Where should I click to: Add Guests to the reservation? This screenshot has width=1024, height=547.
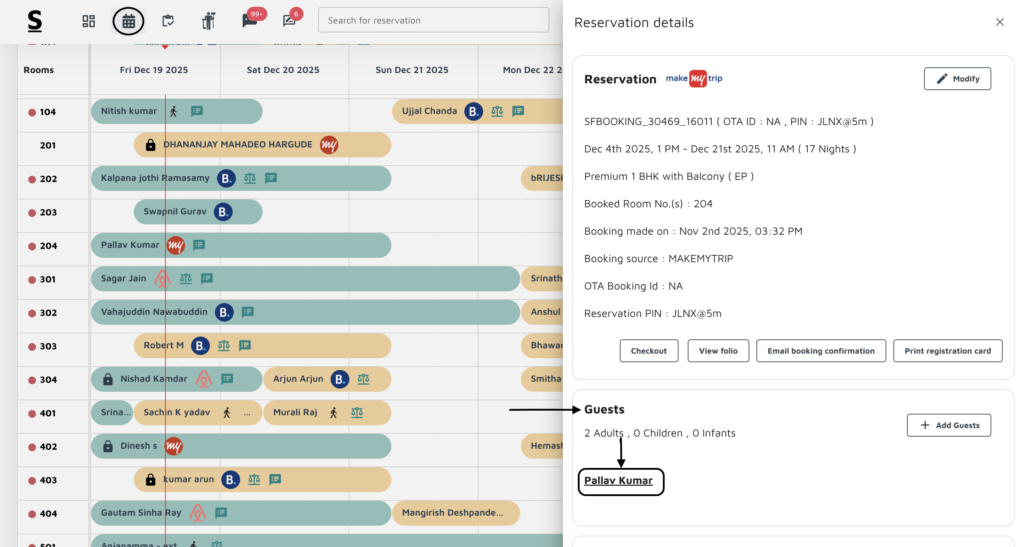pyautogui.click(x=949, y=425)
